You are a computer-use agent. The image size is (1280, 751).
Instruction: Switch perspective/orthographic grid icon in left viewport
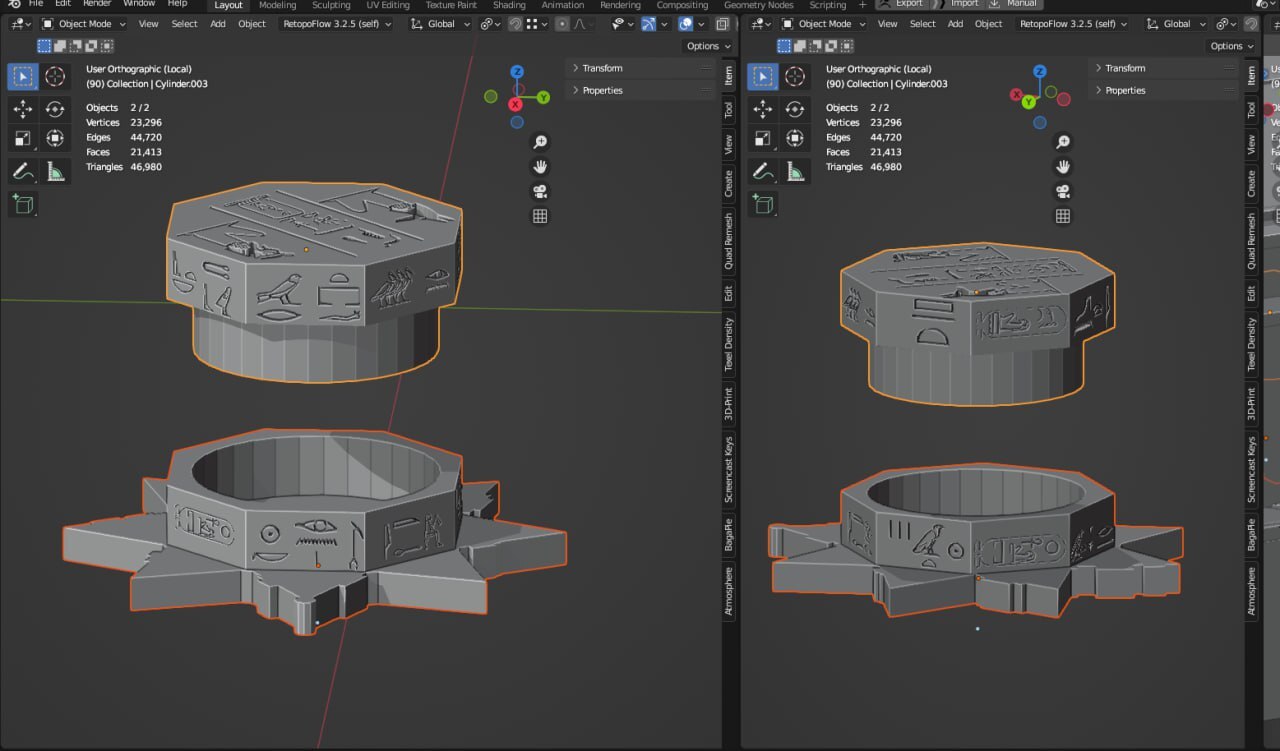[540, 216]
